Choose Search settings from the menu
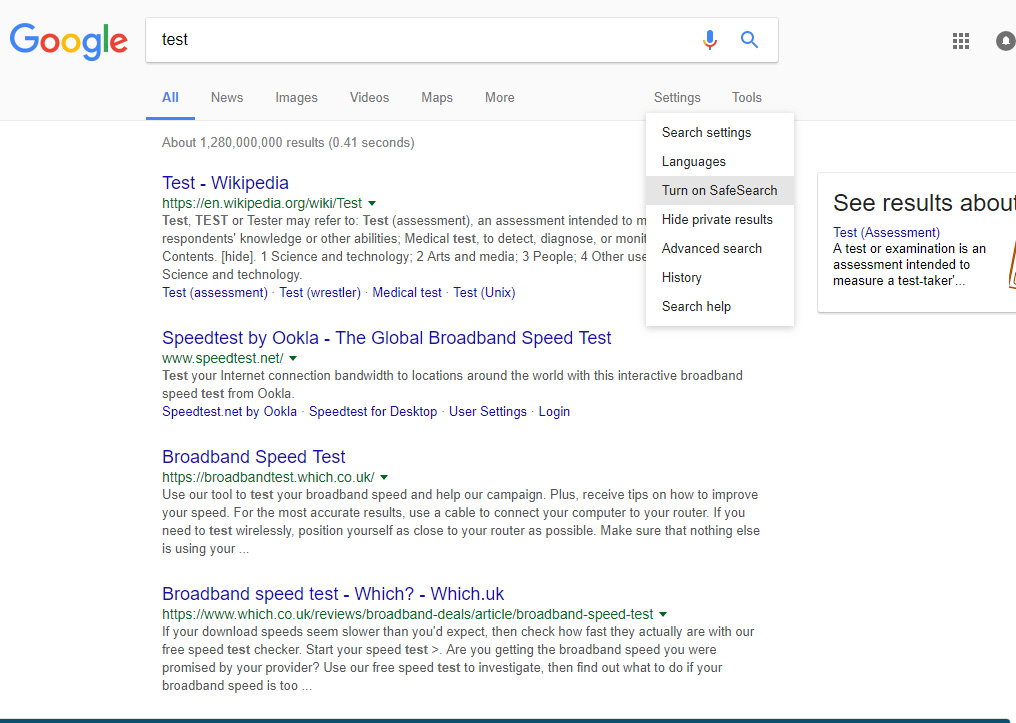Image resolution: width=1016 pixels, height=723 pixels. (720, 133)
